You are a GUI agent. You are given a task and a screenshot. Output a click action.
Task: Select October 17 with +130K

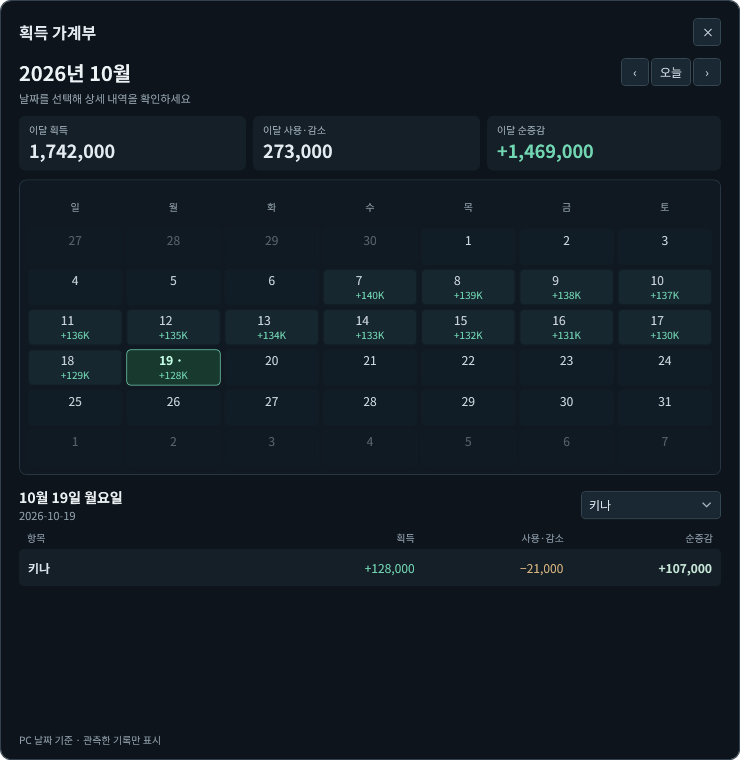click(x=665, y=328)
